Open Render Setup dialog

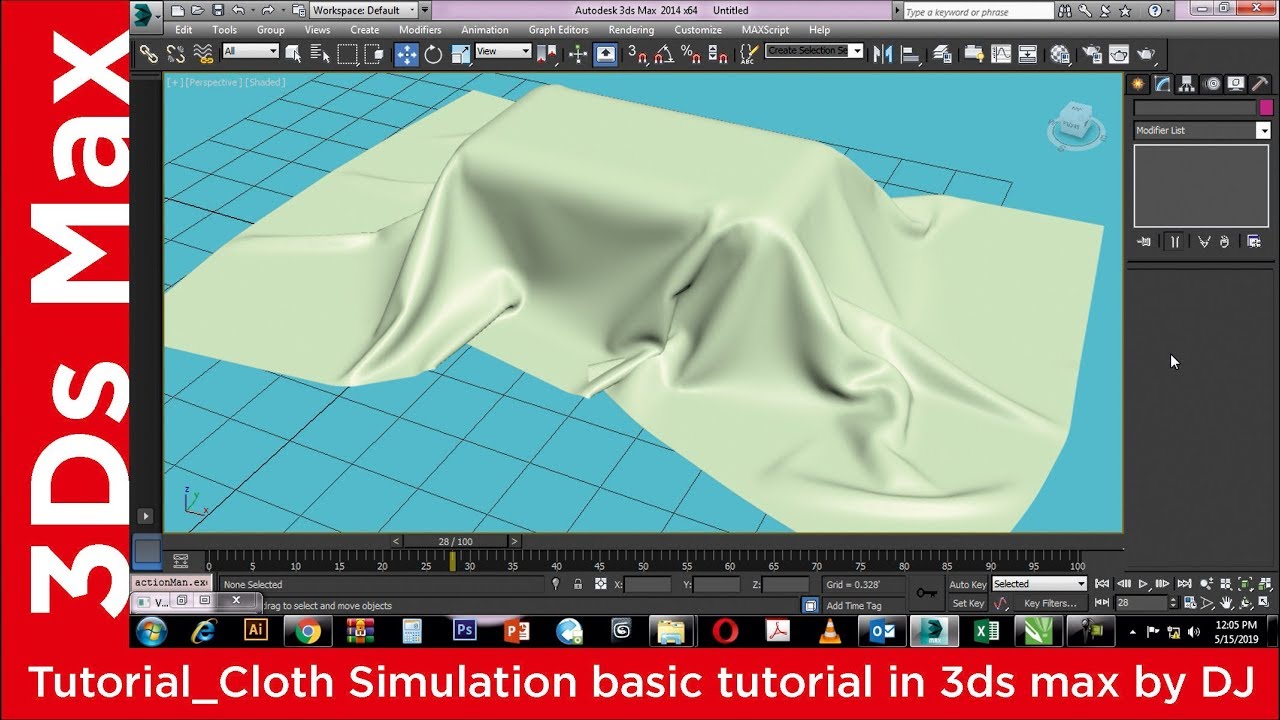[1092, 54]
